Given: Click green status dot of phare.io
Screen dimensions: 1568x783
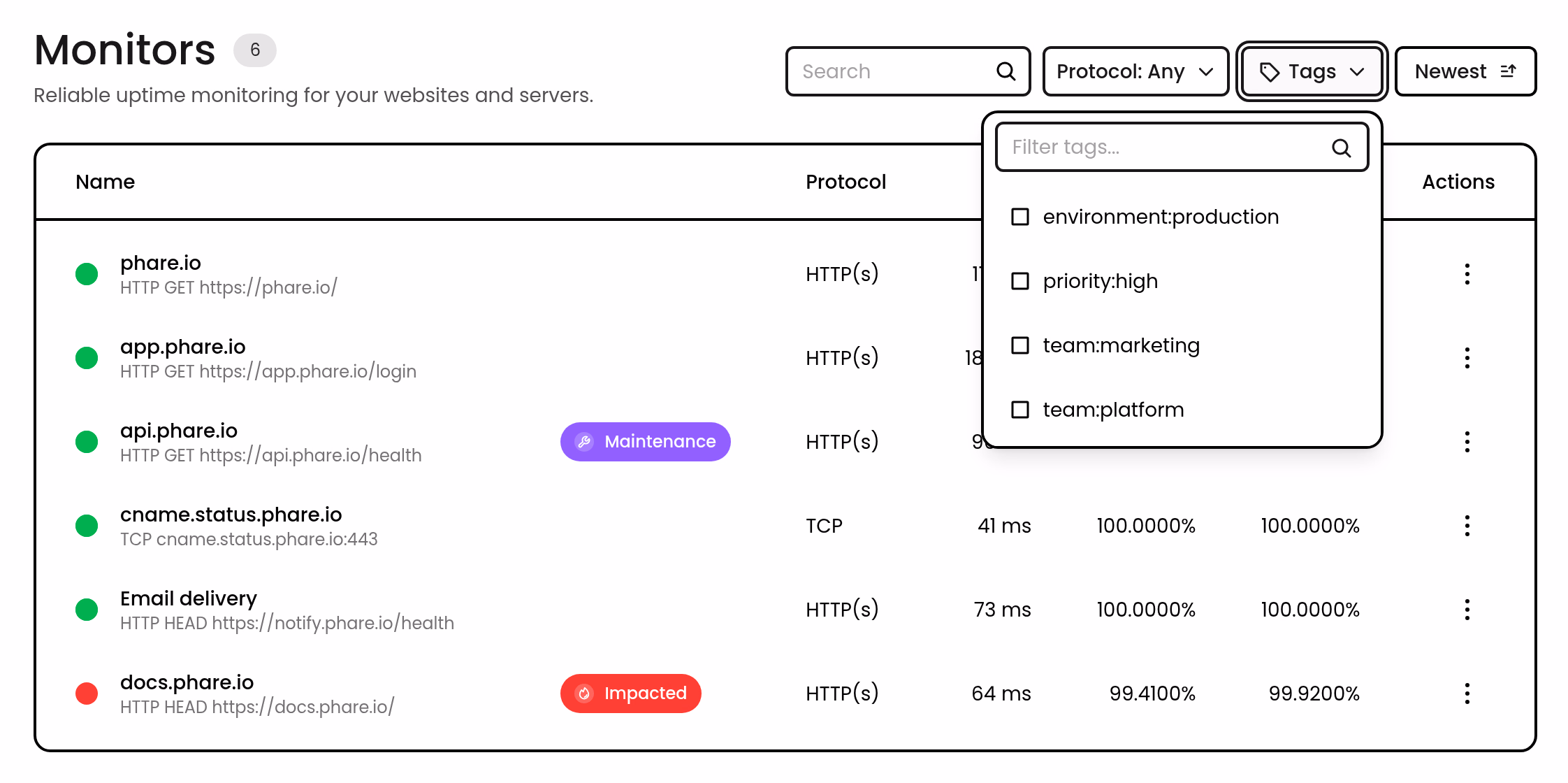Looking at the screenshot, I should [87, 274].
